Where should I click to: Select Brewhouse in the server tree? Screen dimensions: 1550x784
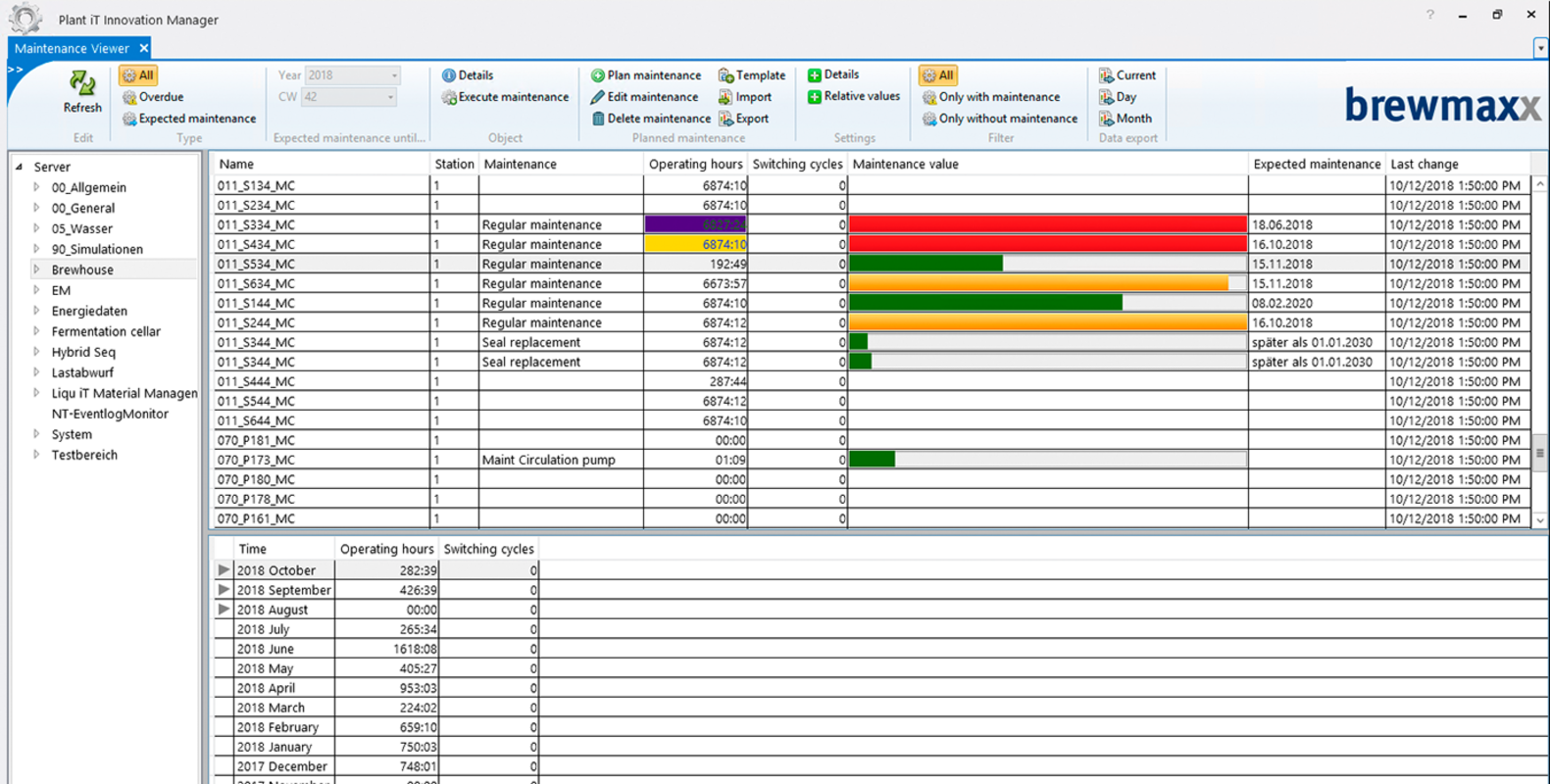(82, 269)
